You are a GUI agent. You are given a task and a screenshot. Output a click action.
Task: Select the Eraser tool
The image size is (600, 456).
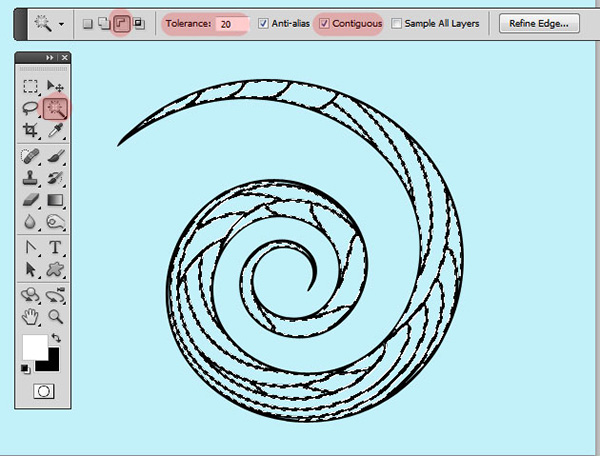[30, 200]
